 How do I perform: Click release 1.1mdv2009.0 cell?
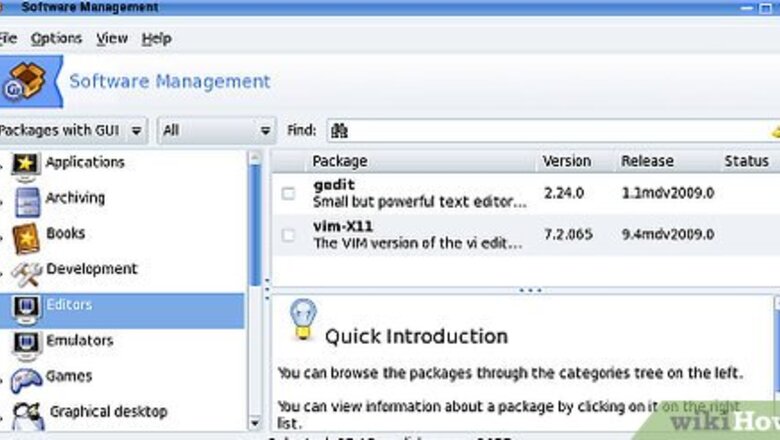click(x=668, y=193)
